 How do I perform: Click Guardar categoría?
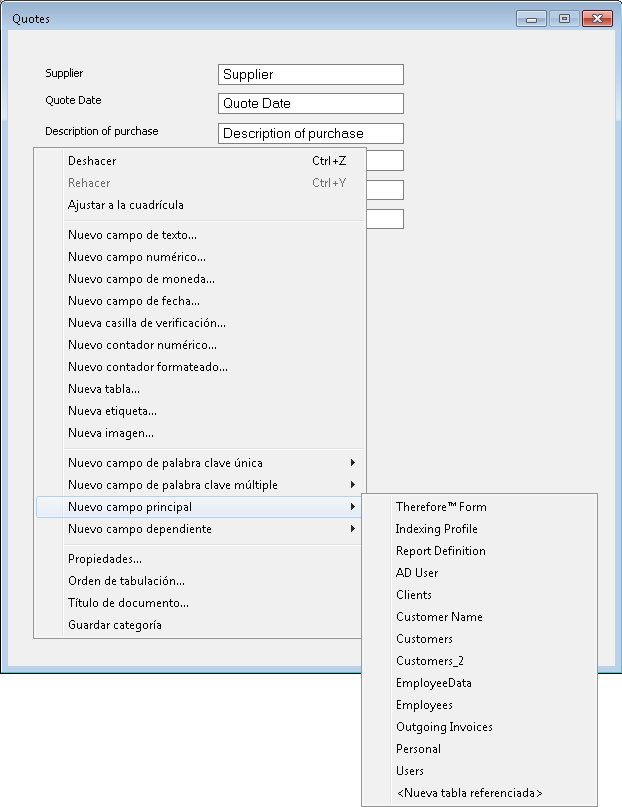tap(201, 625)
